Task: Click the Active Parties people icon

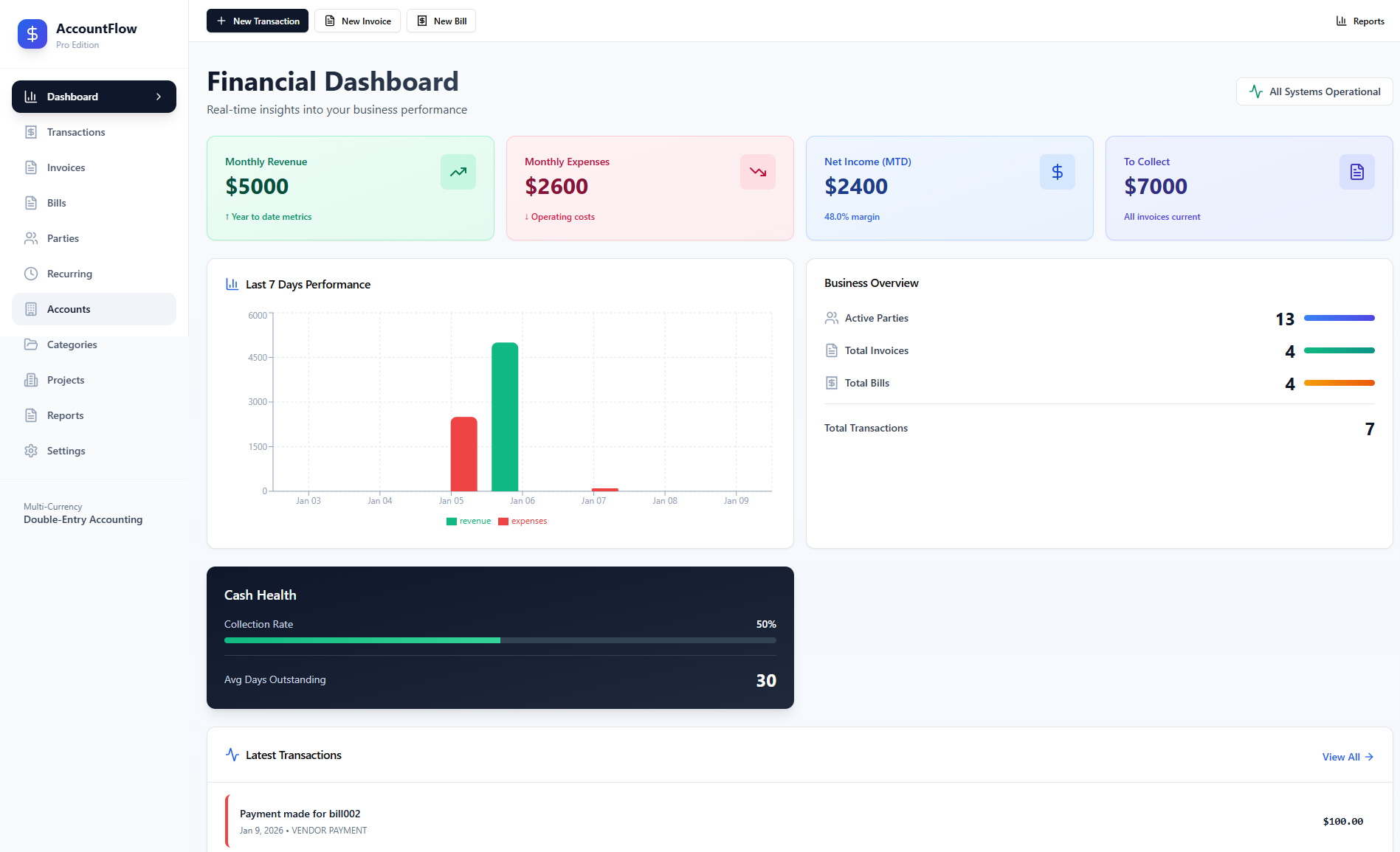Action: [832, 318]
